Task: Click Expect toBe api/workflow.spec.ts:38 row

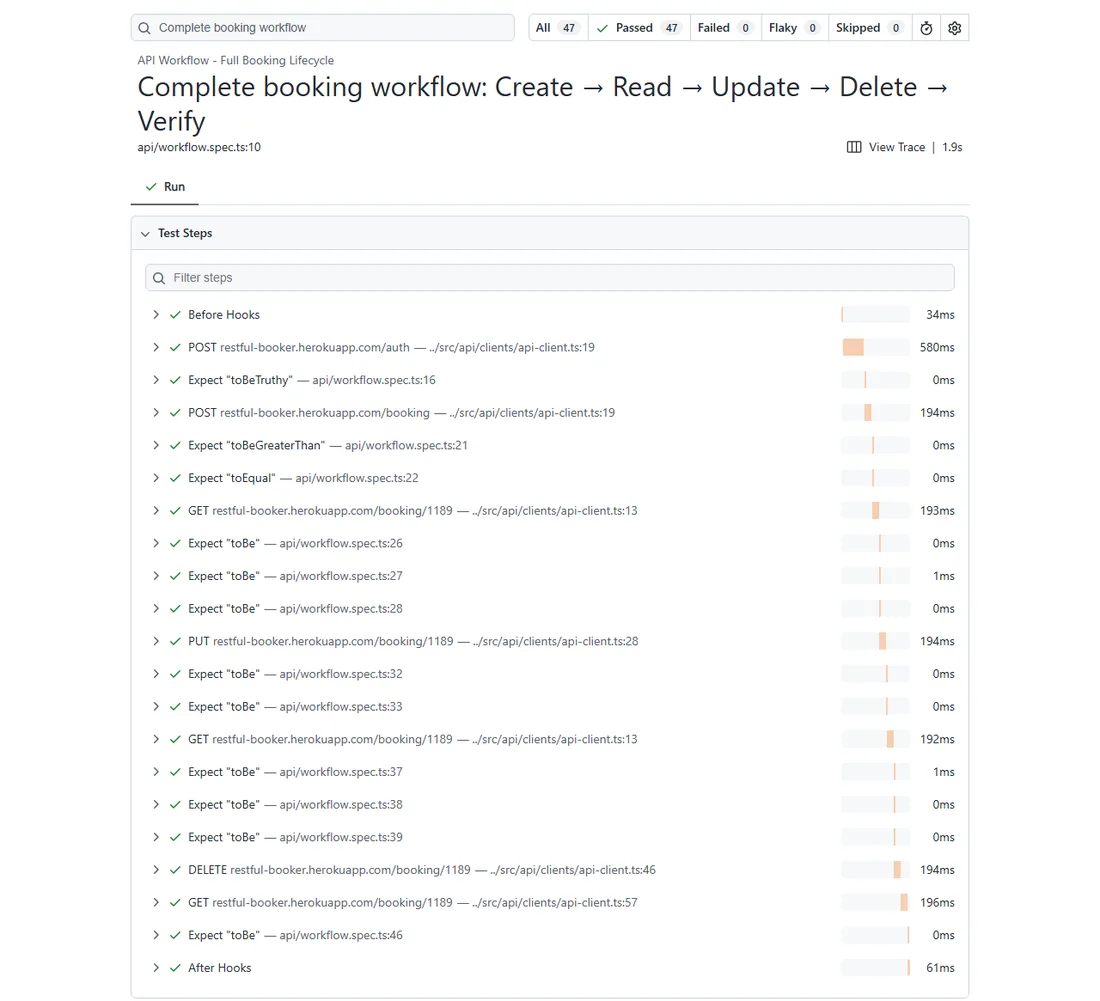Action: pyautogui.click(x=549, y=805)
